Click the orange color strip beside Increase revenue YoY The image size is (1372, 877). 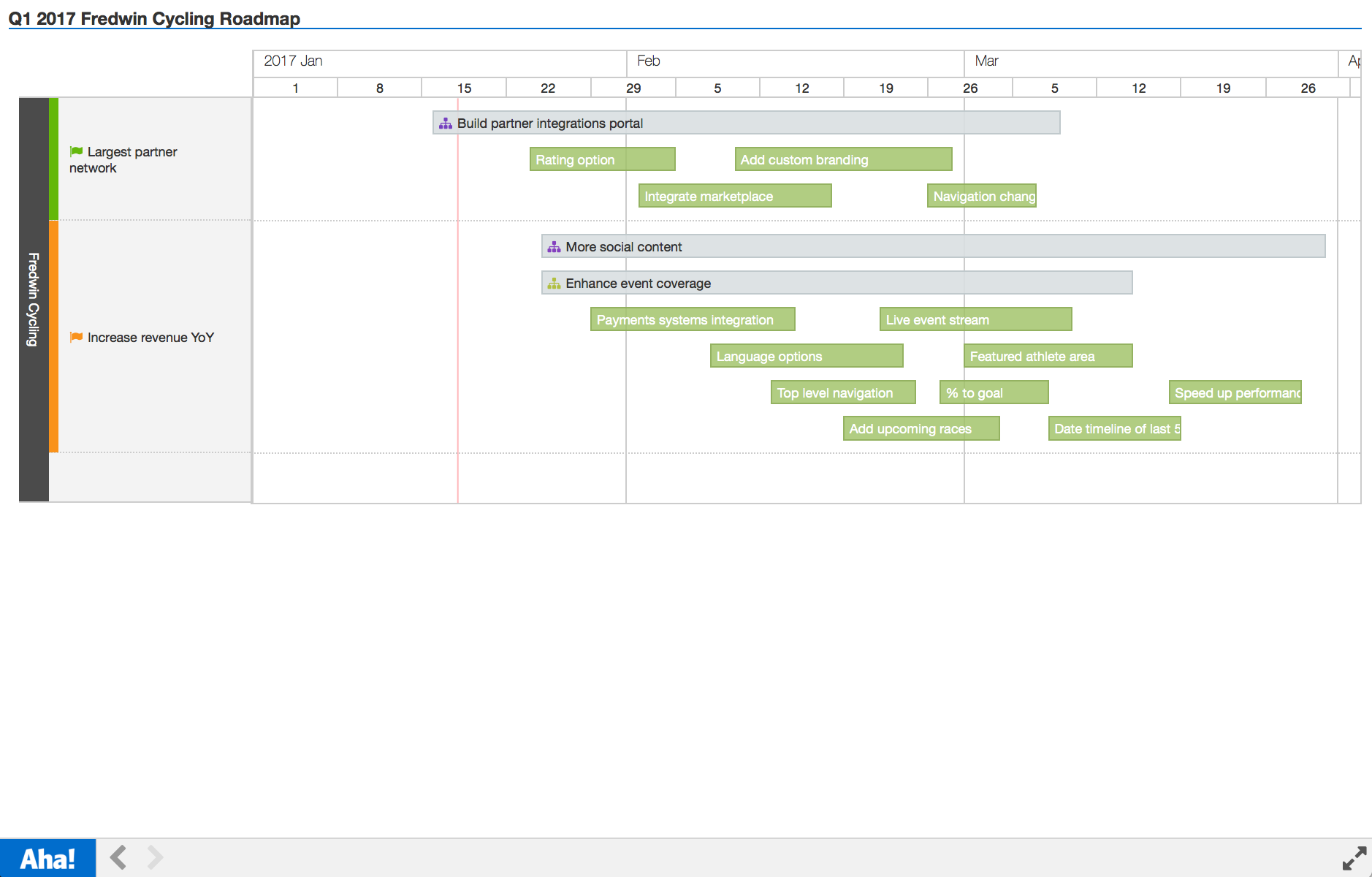pos(53,336)
